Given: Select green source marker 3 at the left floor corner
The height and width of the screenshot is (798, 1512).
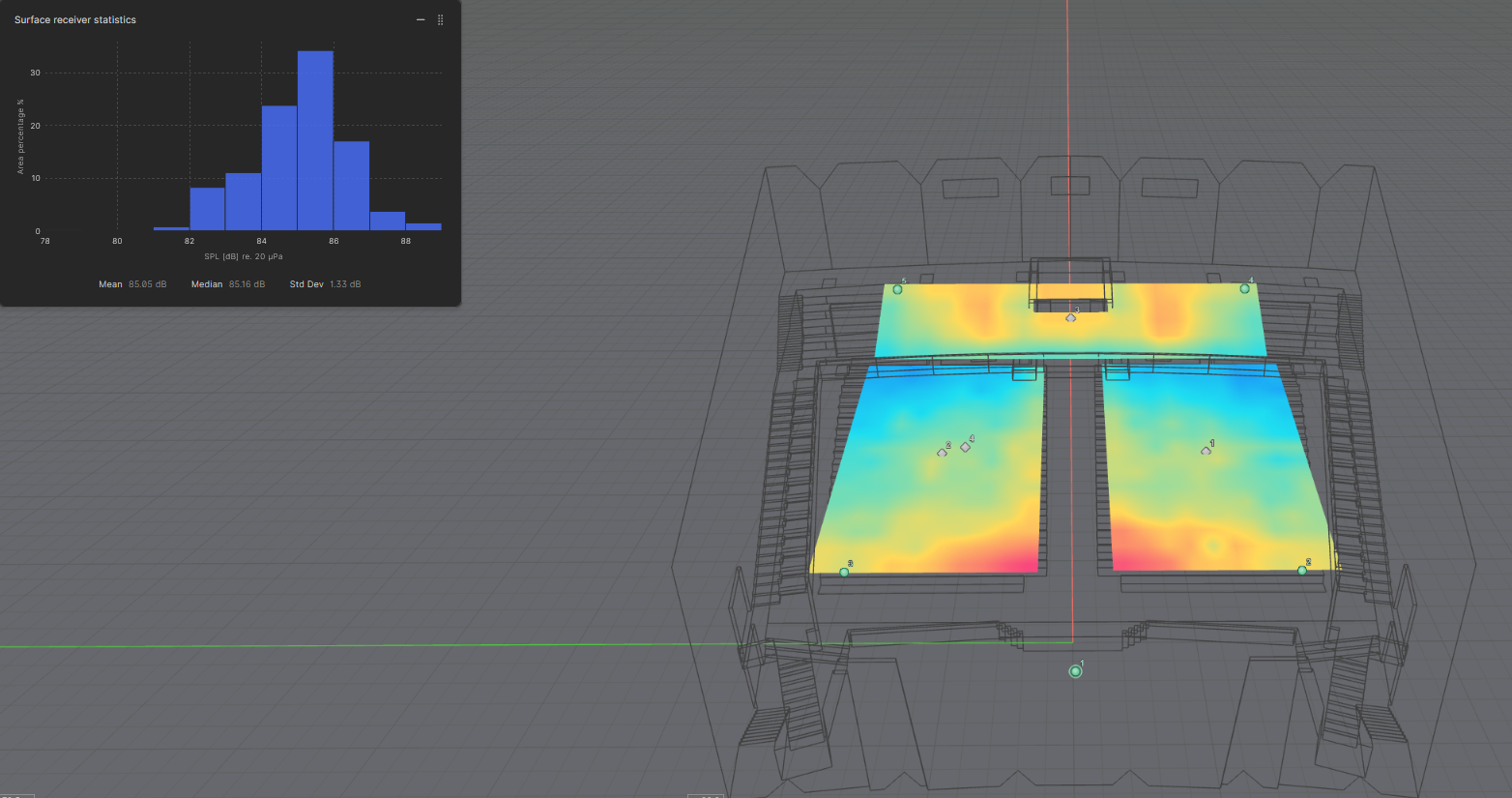Looking at the screenshot, I should (x=844, y=573).
